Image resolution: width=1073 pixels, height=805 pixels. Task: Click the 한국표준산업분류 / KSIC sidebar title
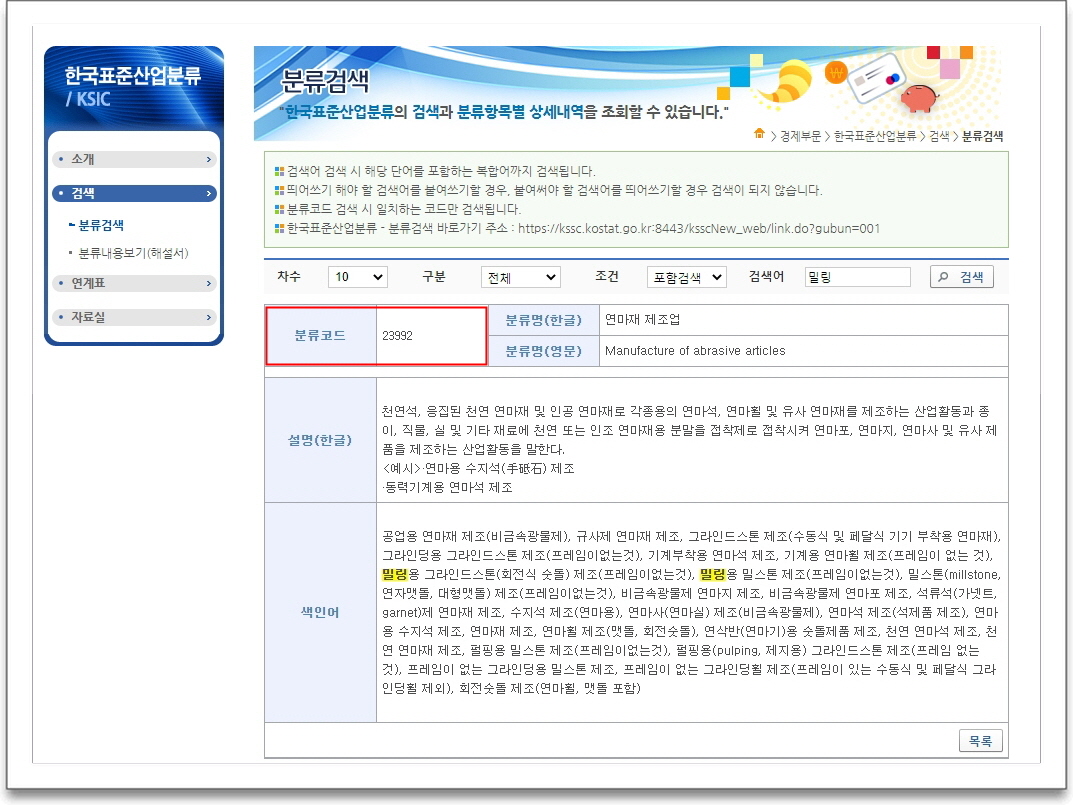point(132,87)
